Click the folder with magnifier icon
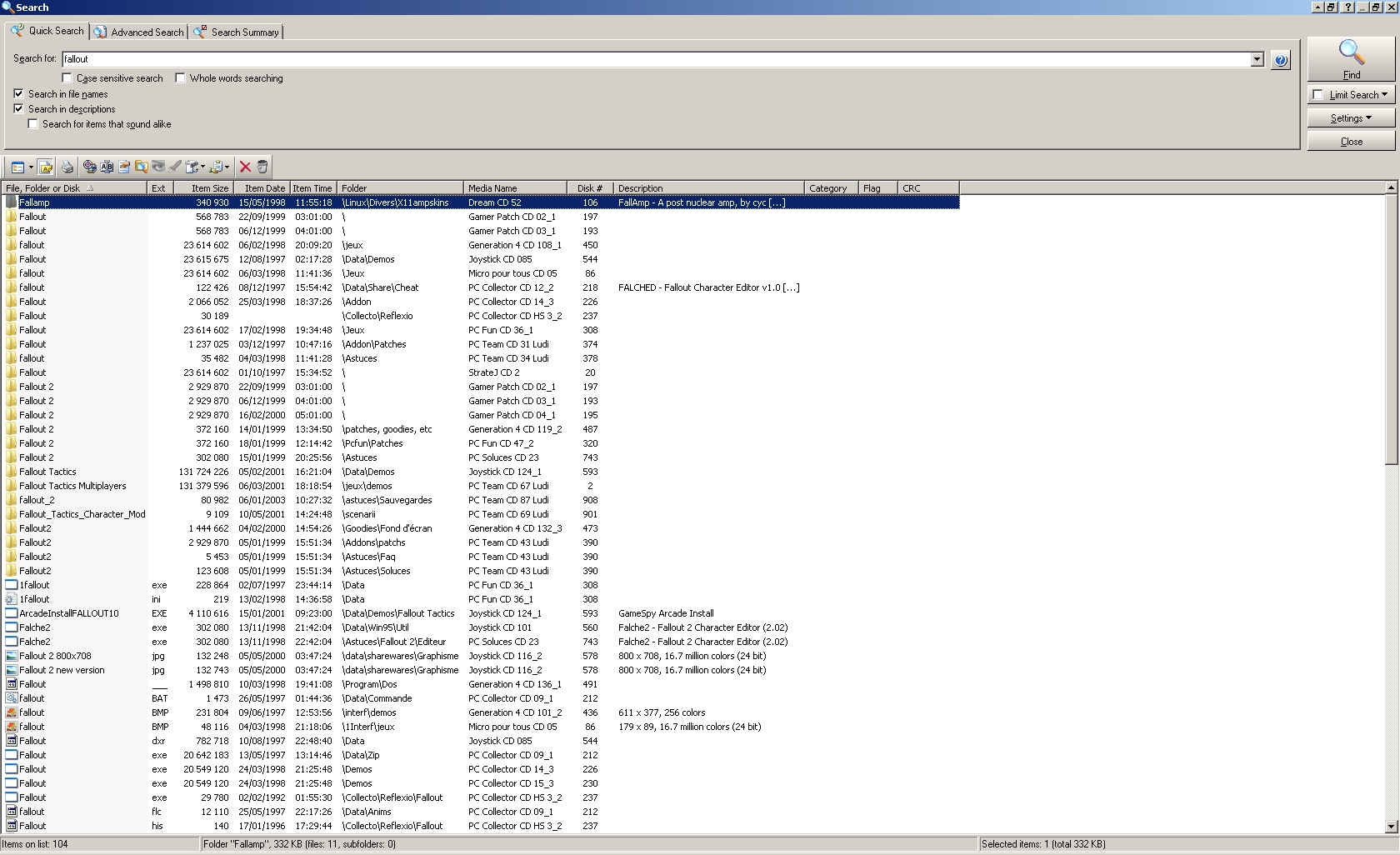1400x855 pixels. [x=141, y=167]
